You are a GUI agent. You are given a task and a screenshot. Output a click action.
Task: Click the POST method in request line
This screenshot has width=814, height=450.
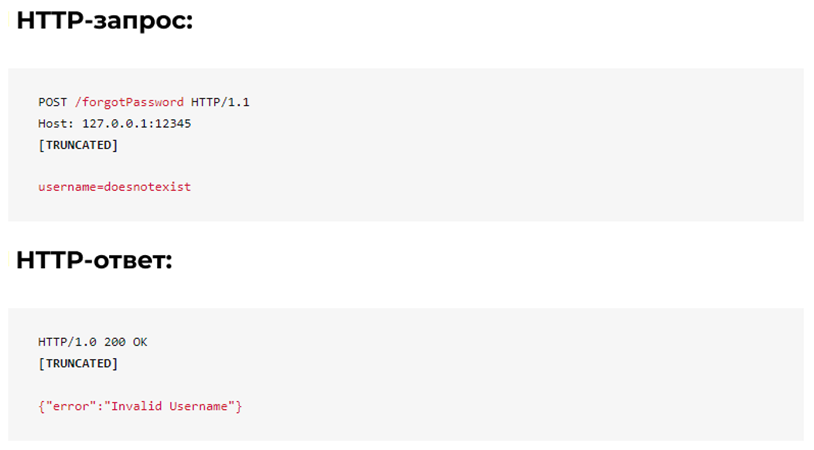click(52, 102)
